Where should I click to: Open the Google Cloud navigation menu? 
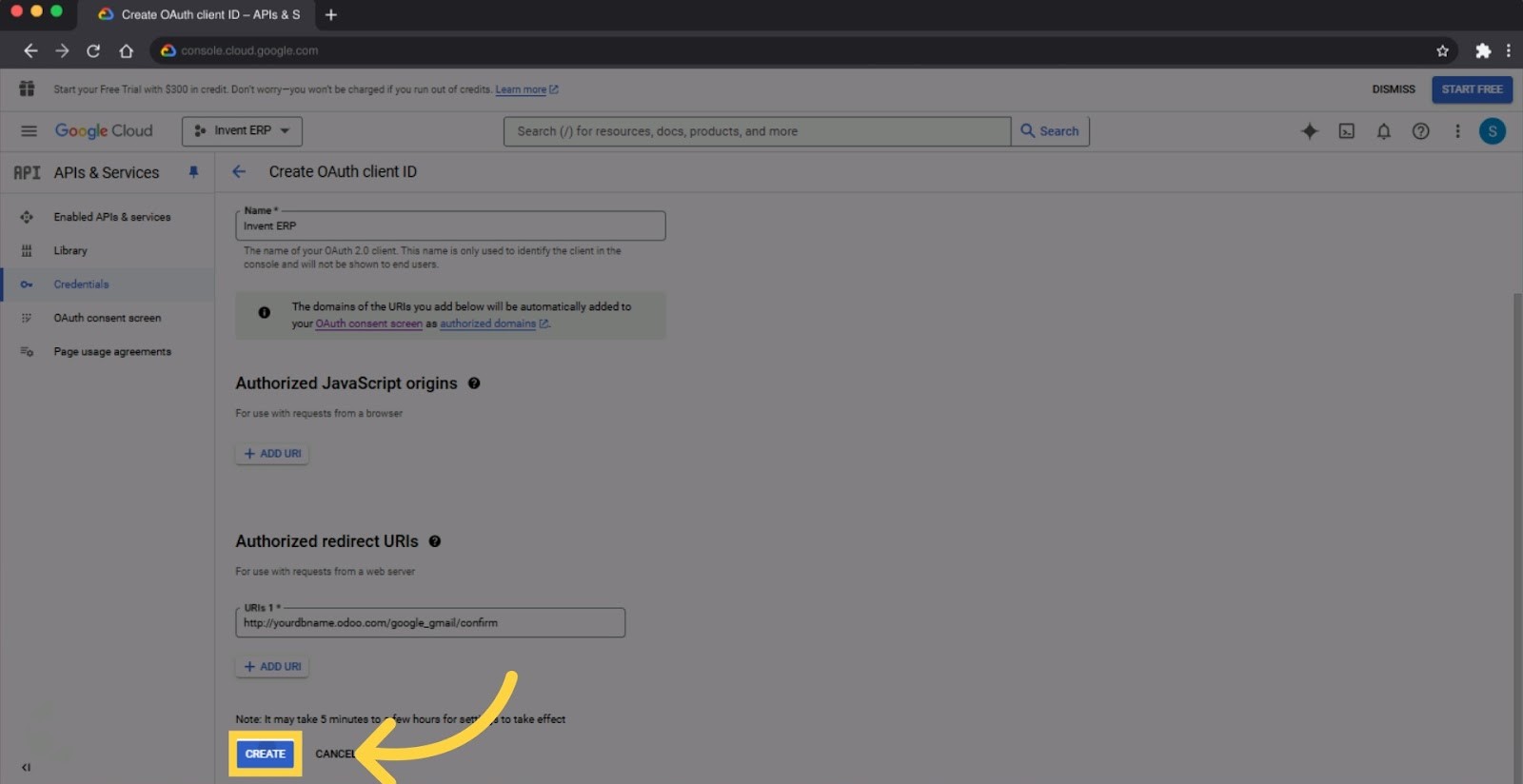point(29,131)
